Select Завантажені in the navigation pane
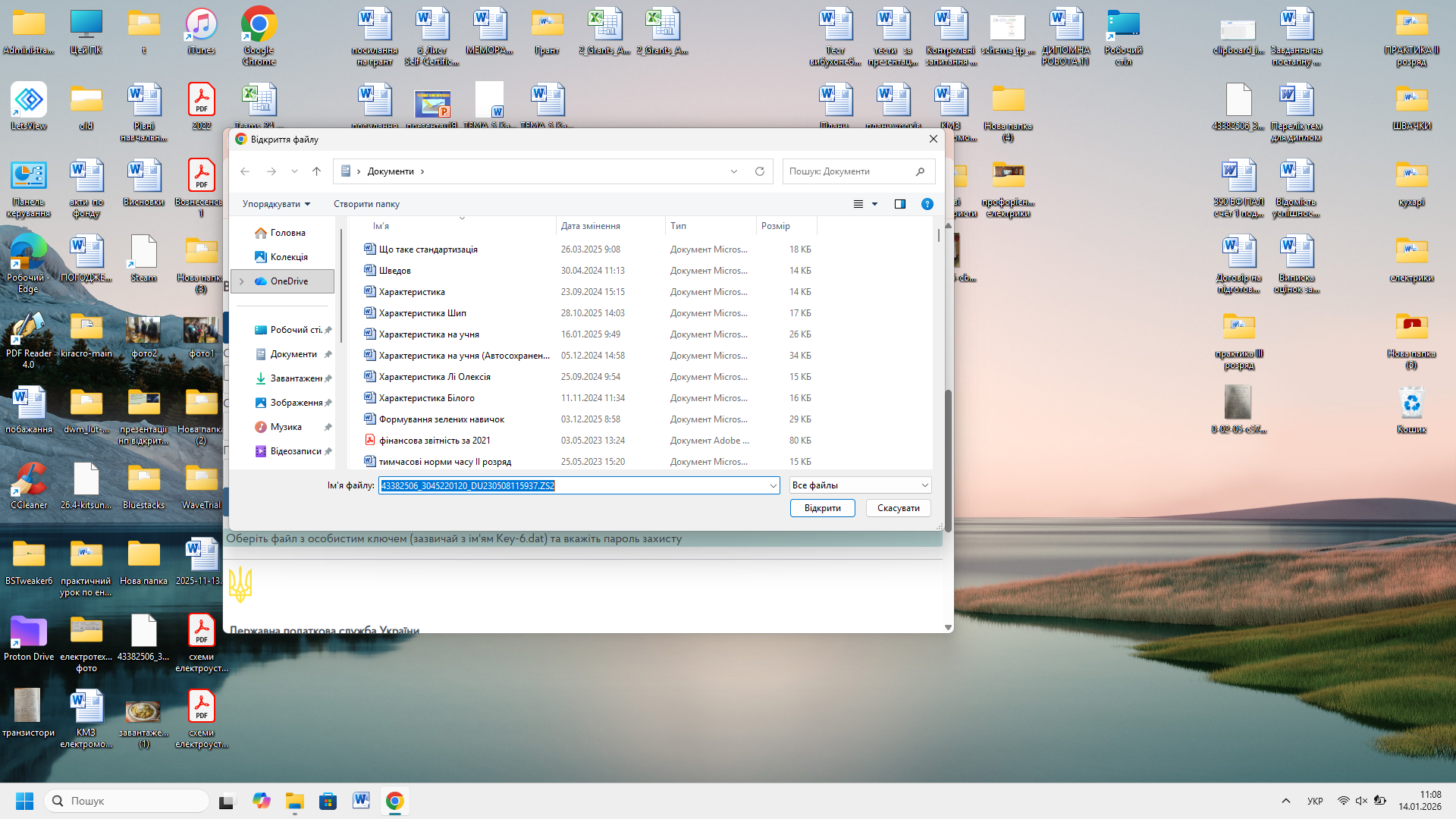Screen dimensions: 1456x819 [296, 378]
